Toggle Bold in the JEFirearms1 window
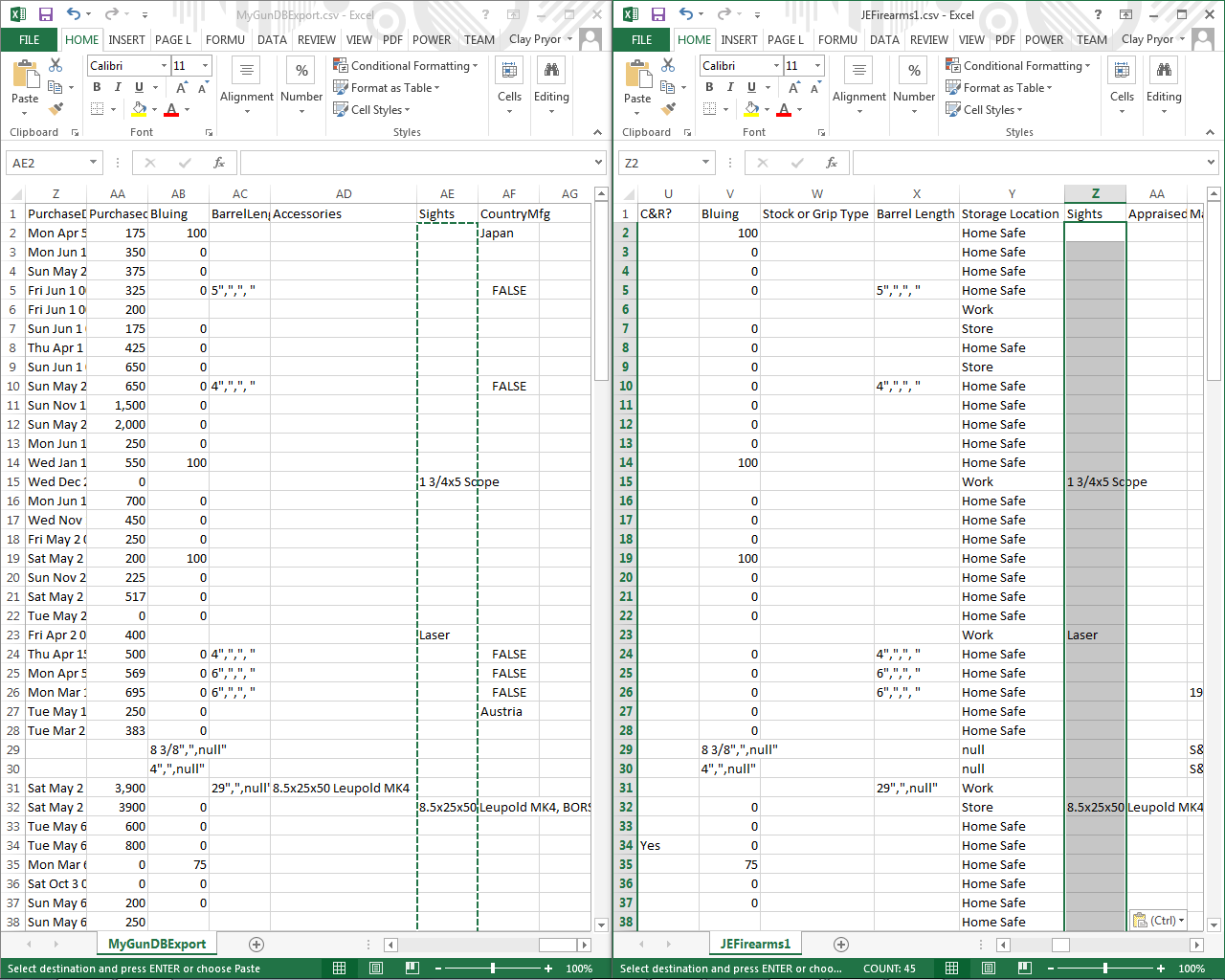The width and height of the screenshot is (1225, 980). click(x=709, y=87)
